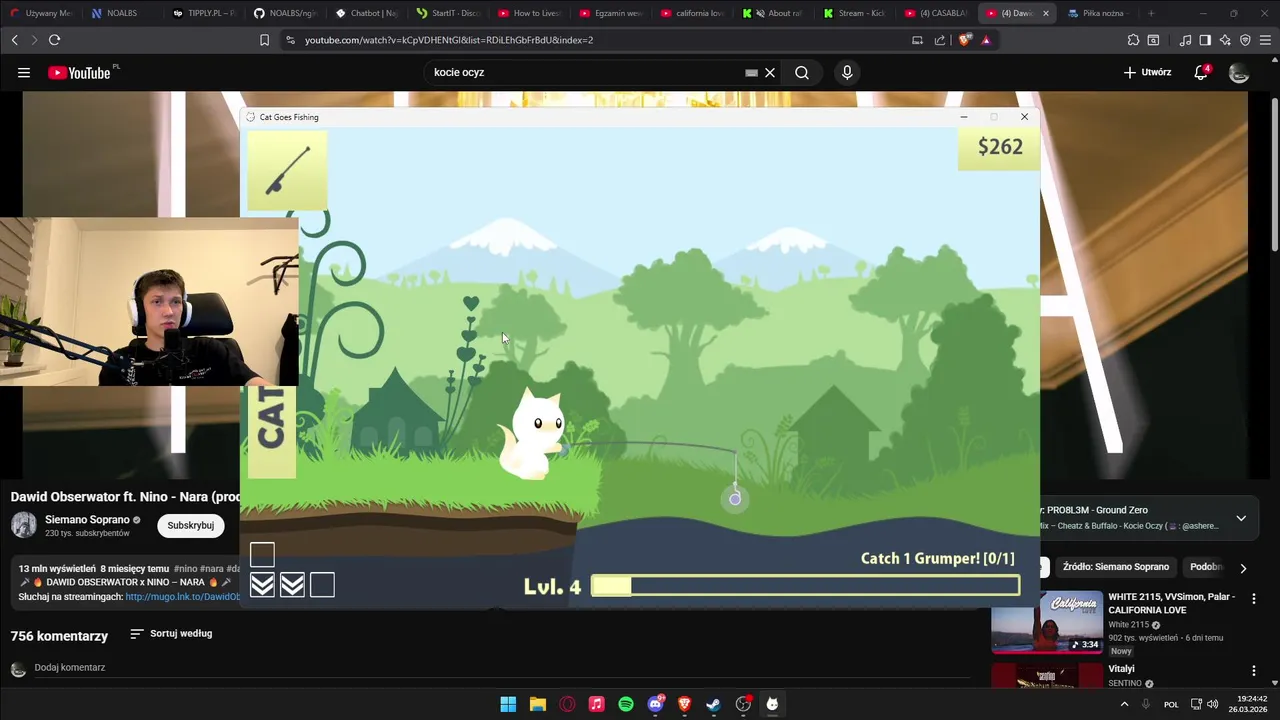
Task: Open the CALIFORNIA LOVE video thumbnail
Action: (1046, 622)
